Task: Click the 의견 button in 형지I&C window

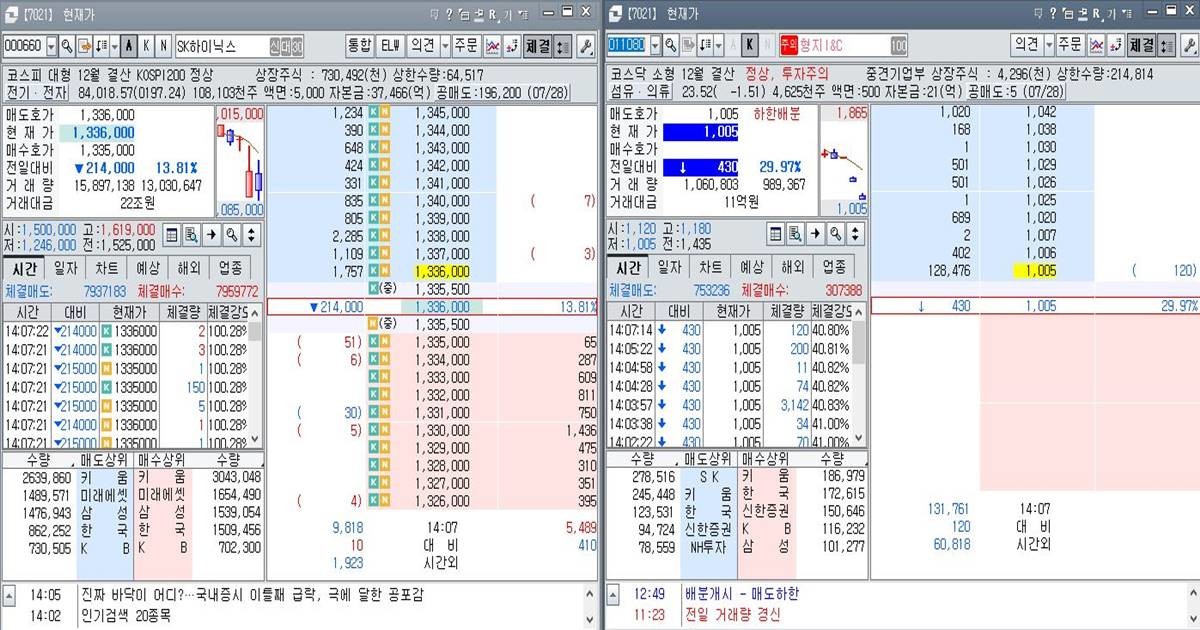Action: coord(1026,46)
